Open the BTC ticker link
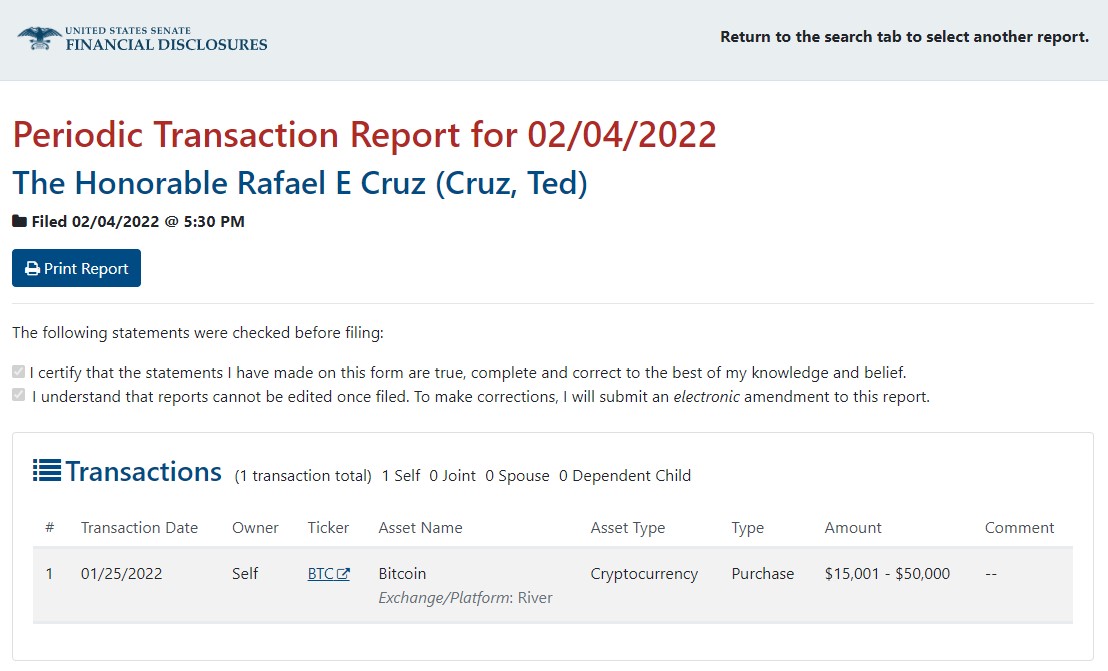This screenshot has height=671, width=1108. click(x=320, y=574)
